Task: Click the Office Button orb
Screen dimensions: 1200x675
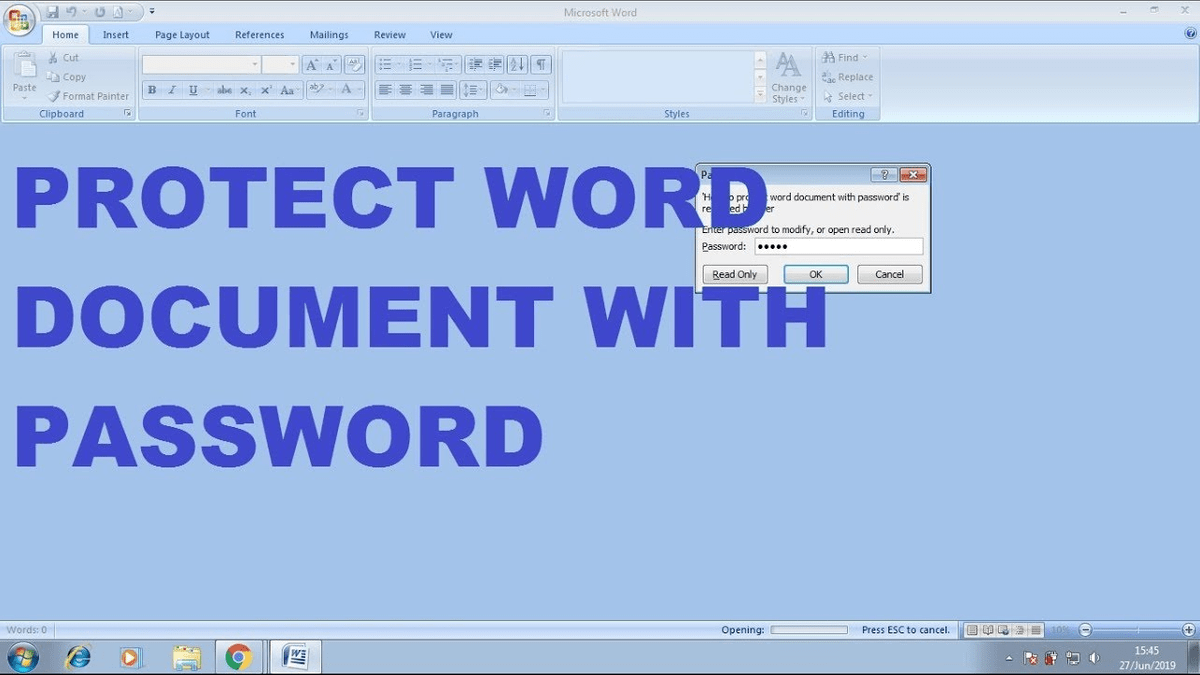Action: tap(19, 21)
